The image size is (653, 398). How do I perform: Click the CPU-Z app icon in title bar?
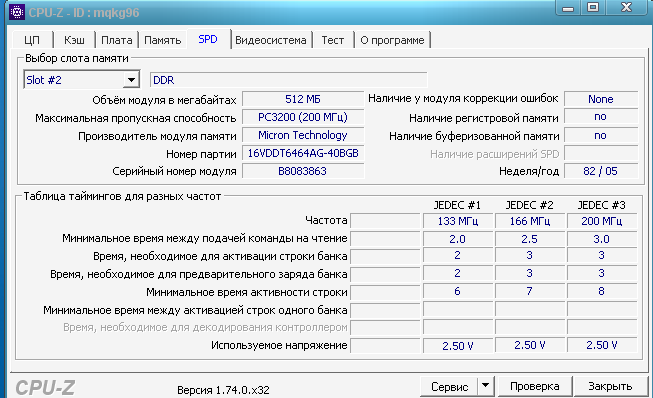point(17,12)
